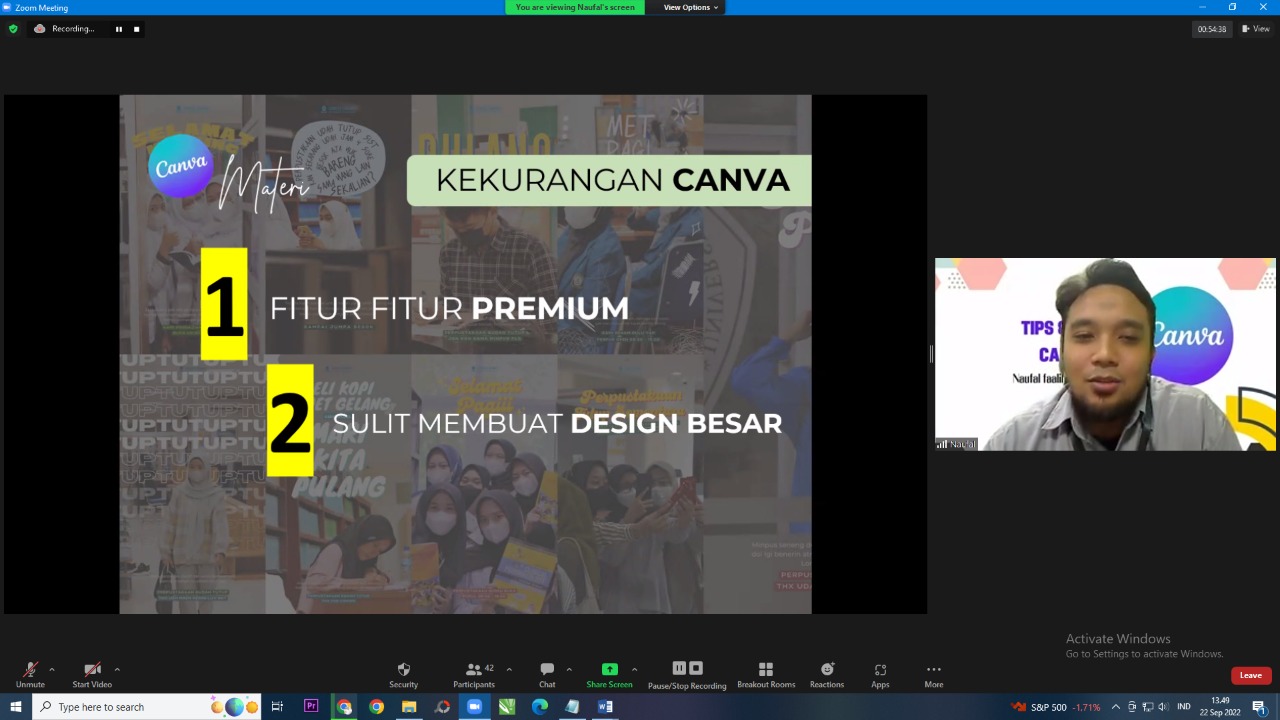The height and width of the screenshot is (720, 1280).
Task: Open volume control in system tray
Action: (x=1163, y=707)
